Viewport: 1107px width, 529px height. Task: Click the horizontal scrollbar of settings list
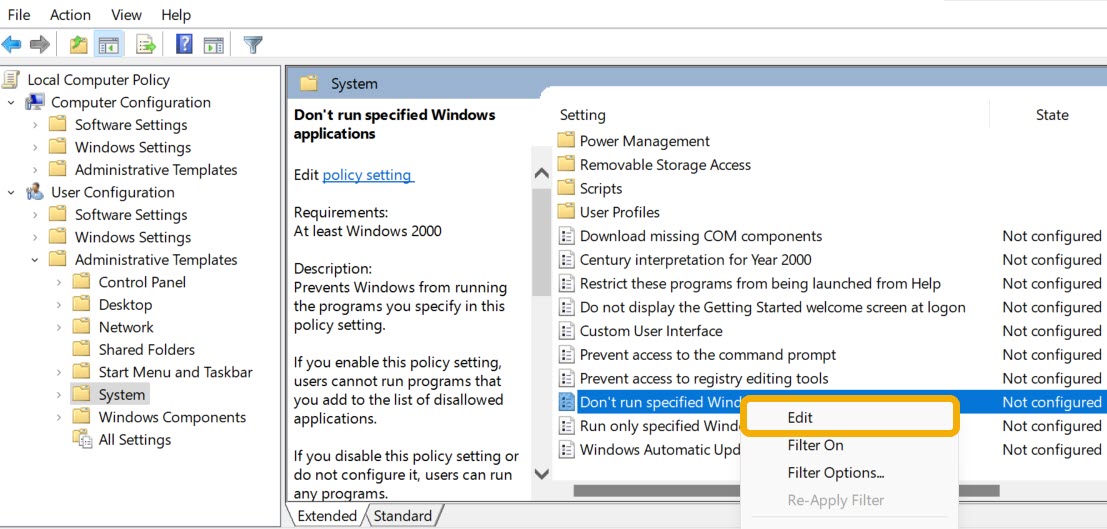(786, 490)
